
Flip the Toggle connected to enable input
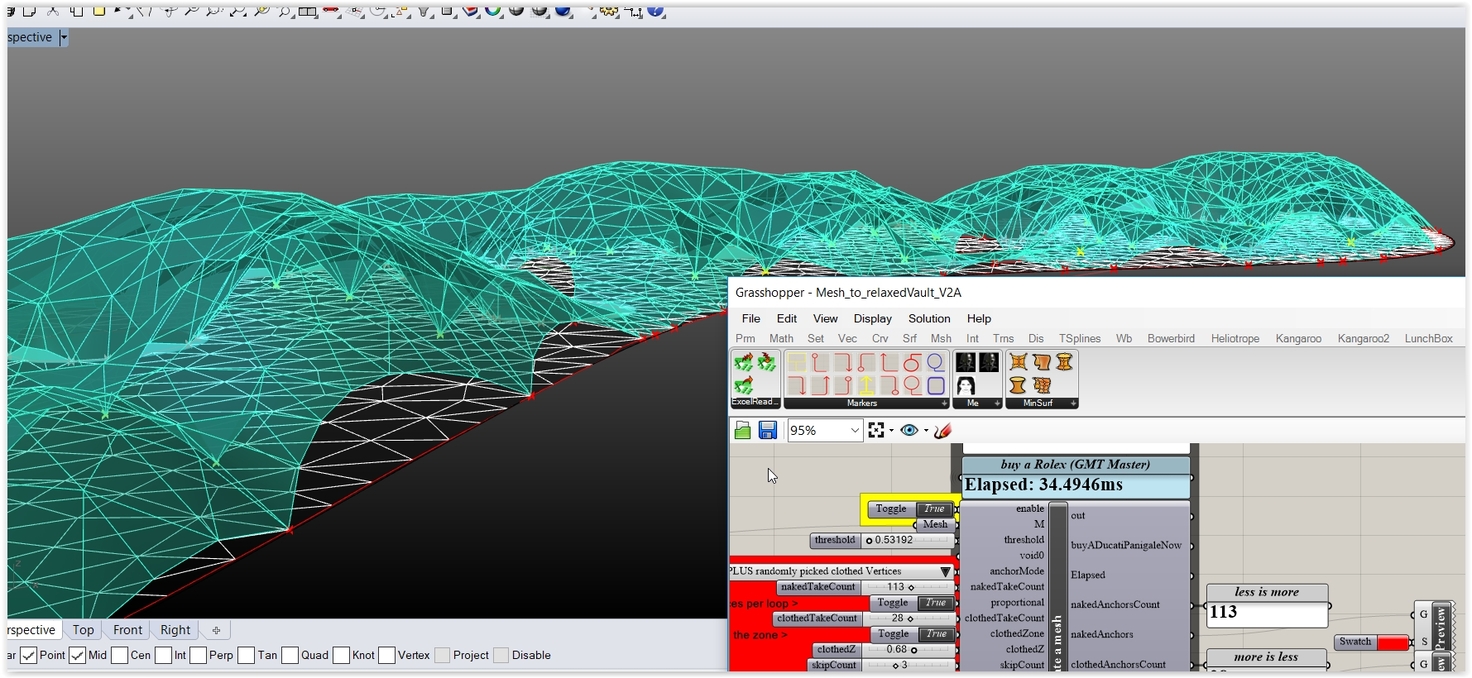933,509
